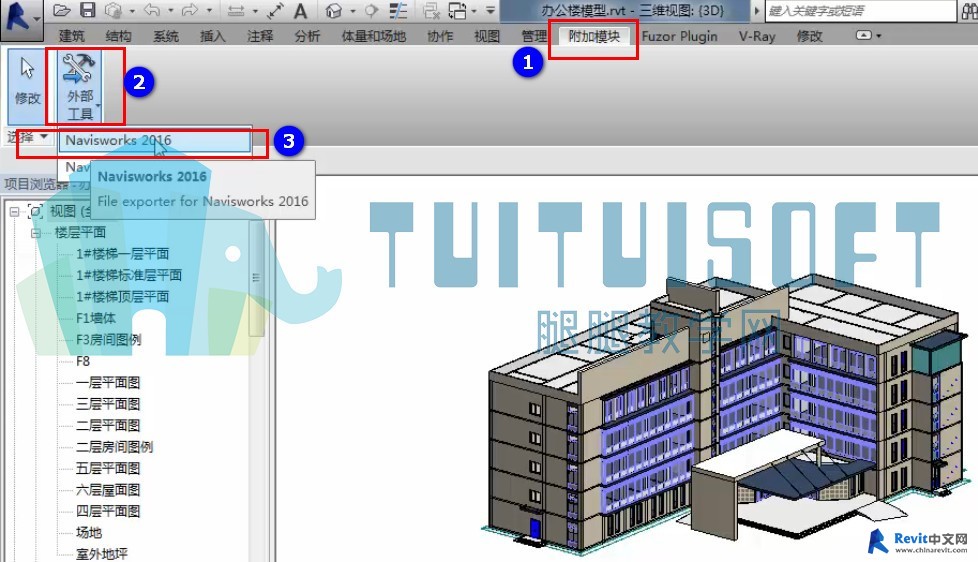Open the Architecture (建筑) ribbon tab
Viewport: 978px width, 562px height.
coord(71,36)
